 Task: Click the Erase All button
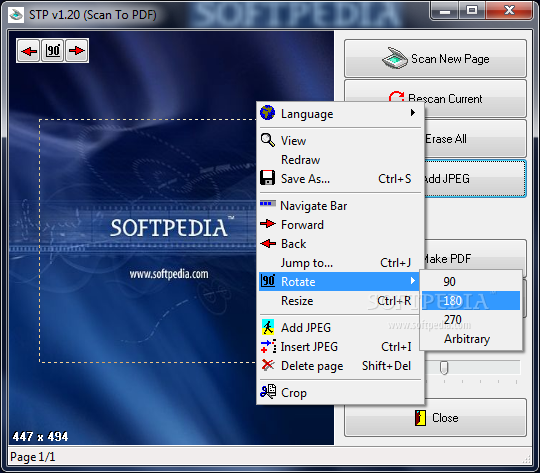pos(475,139)
